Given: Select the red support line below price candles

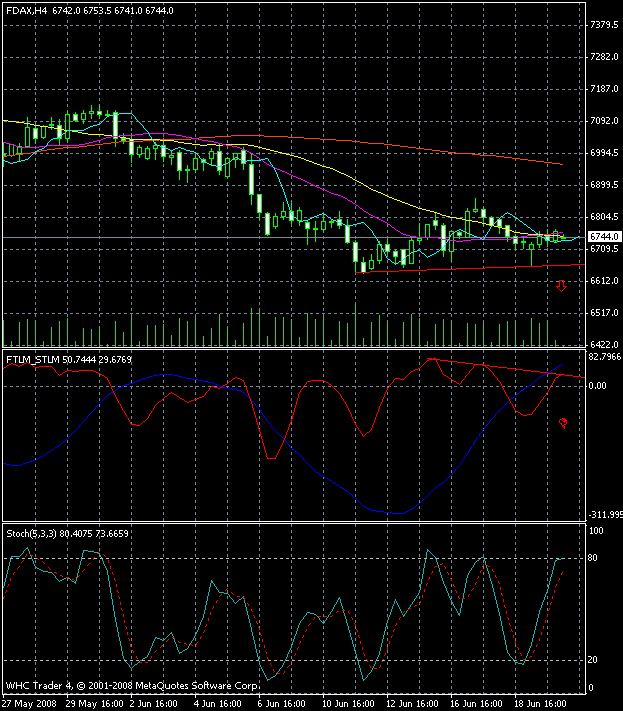Looking at the screenshot, I should click(470, 269).
